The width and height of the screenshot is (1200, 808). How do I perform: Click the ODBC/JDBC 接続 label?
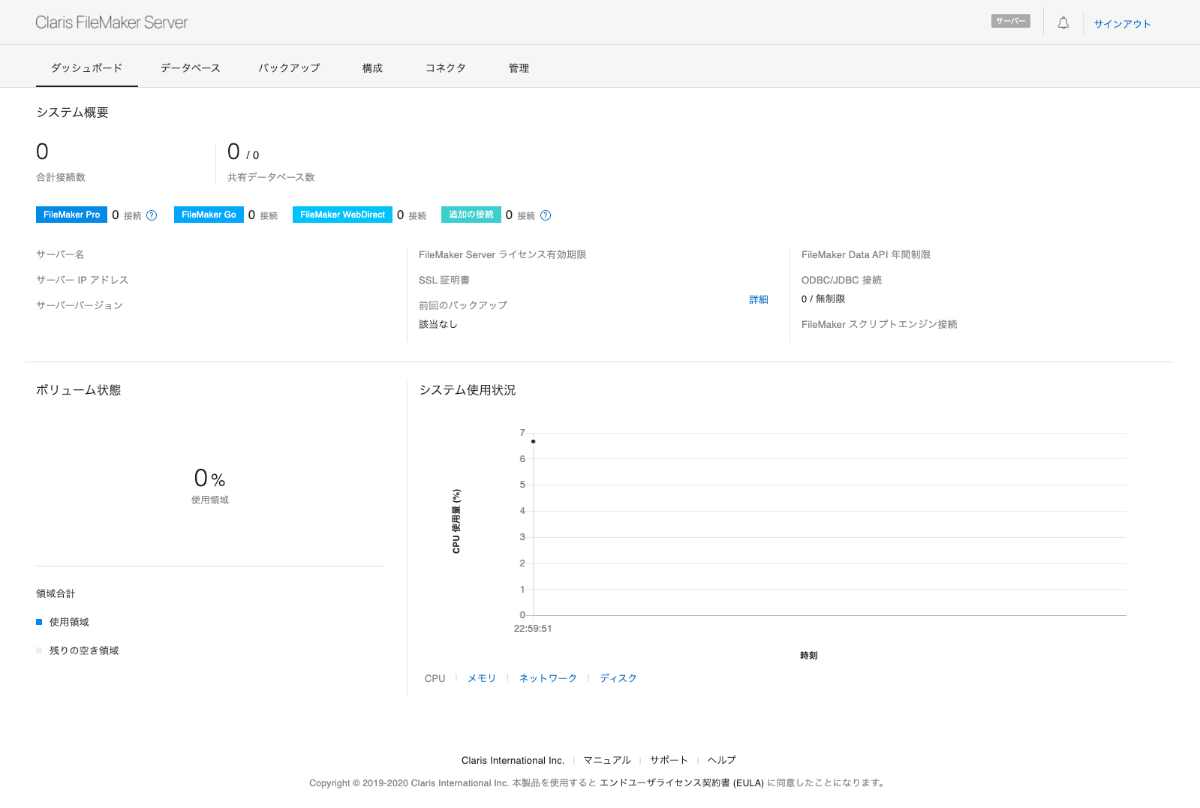[x=841, y=280]
